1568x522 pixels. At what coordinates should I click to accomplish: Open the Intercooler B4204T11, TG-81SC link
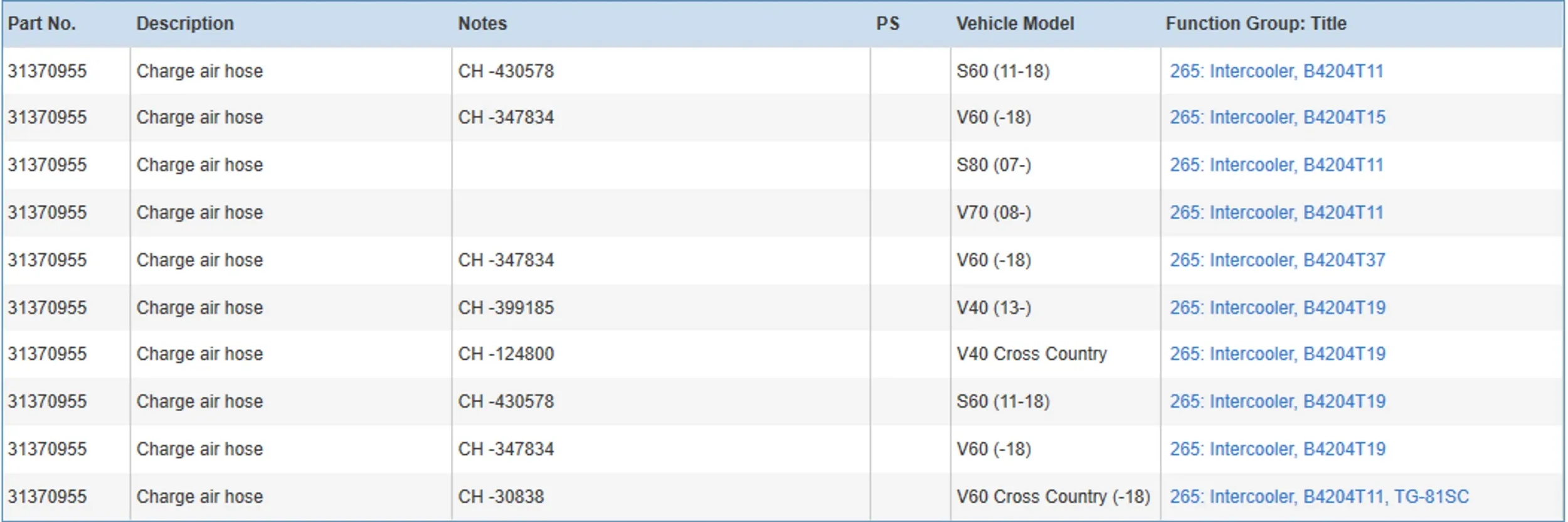tap(1318, 497)
